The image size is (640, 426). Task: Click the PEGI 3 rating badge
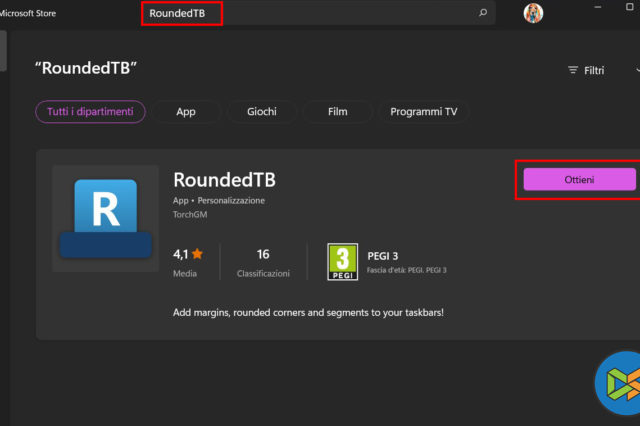342,262
